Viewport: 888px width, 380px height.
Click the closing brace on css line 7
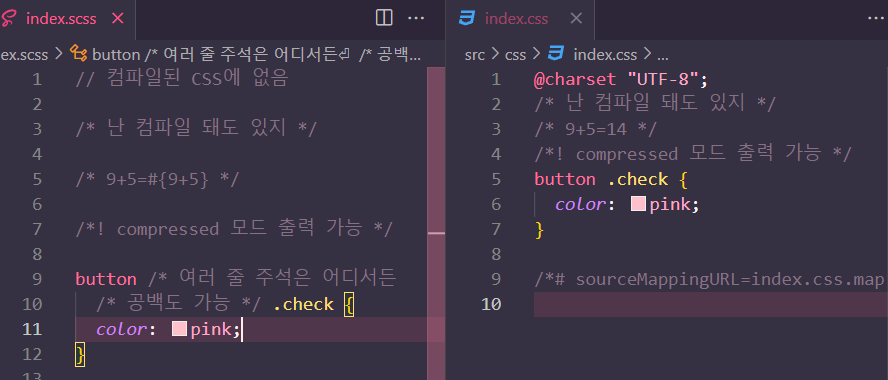pos(539,230)
